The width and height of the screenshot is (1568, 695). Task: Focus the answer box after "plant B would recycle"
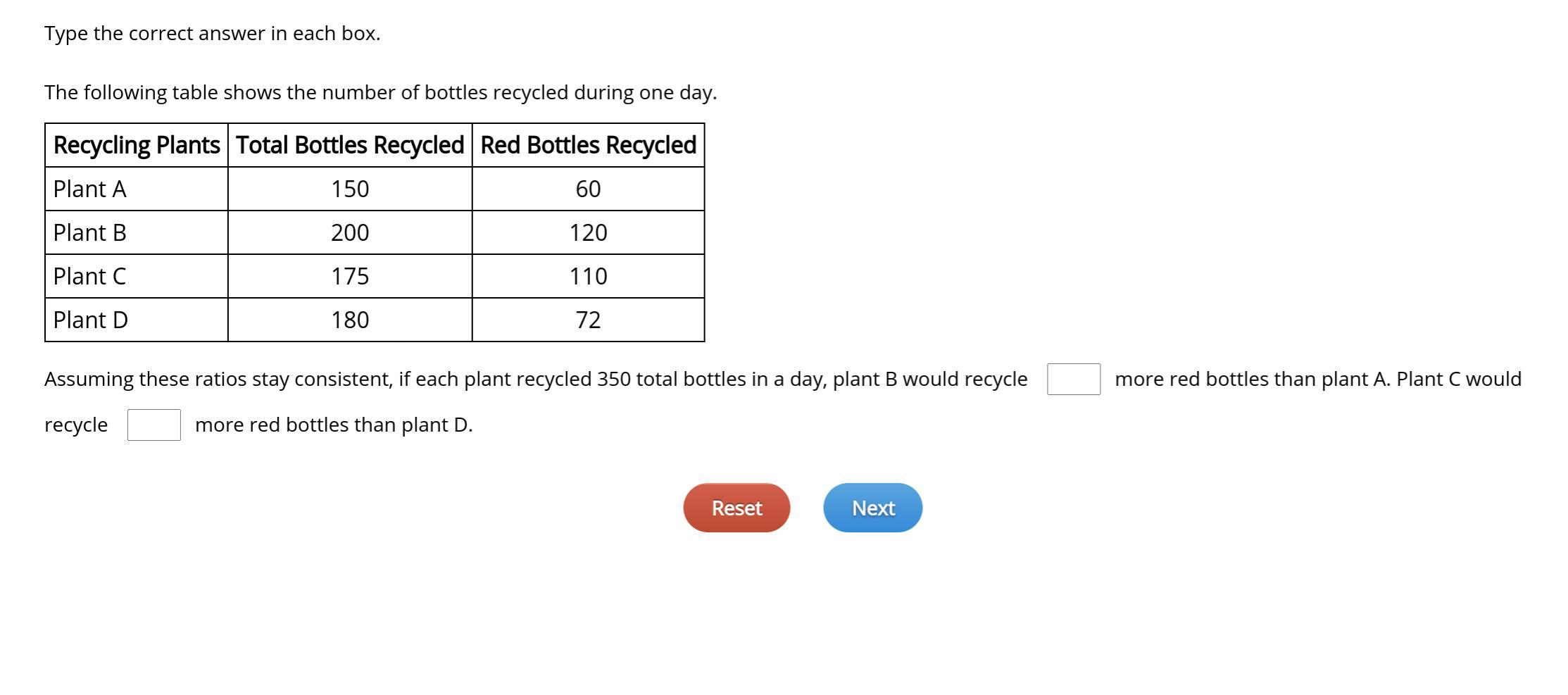coord(1073,380)
